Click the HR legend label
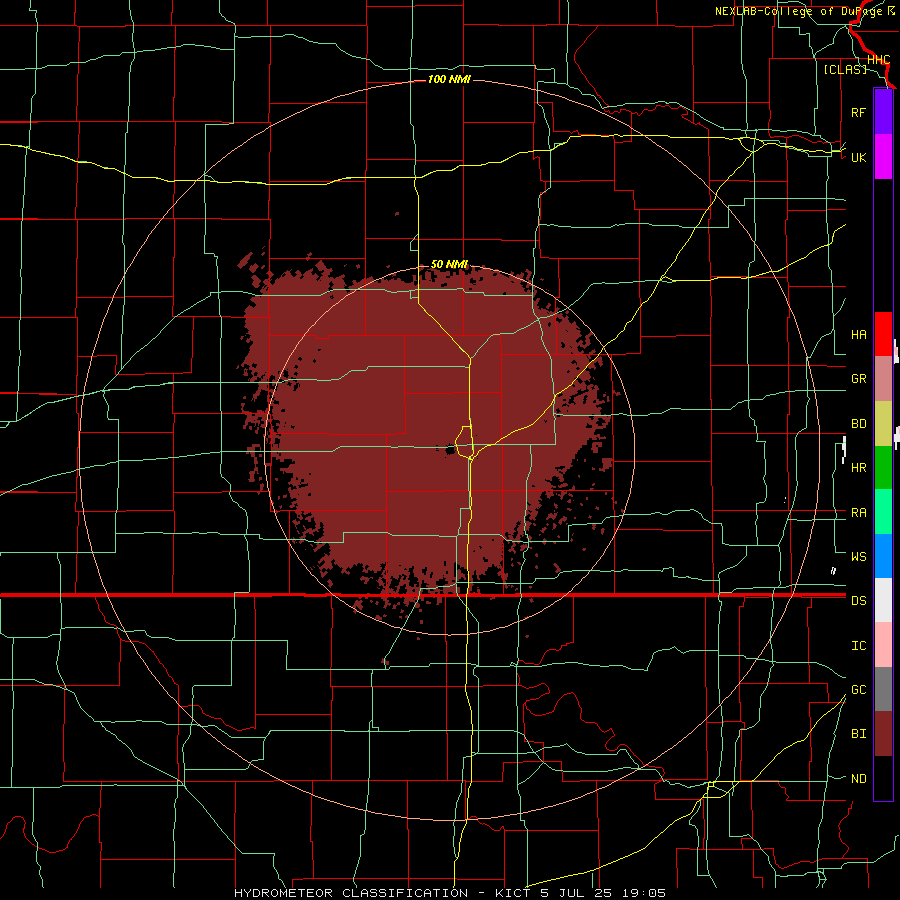The height and width of the screenshot is (900, 900). coord(858,468)
